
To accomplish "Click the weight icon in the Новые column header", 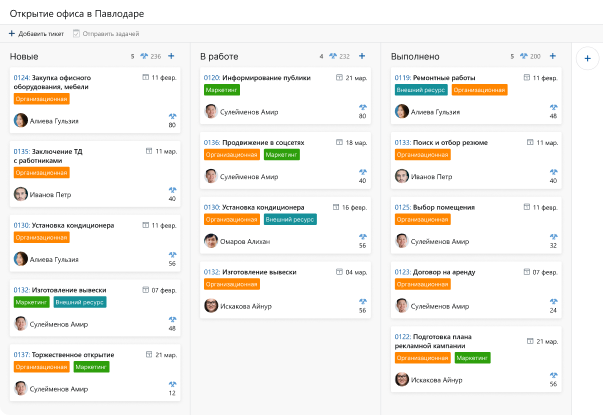I will click(143, 57).
